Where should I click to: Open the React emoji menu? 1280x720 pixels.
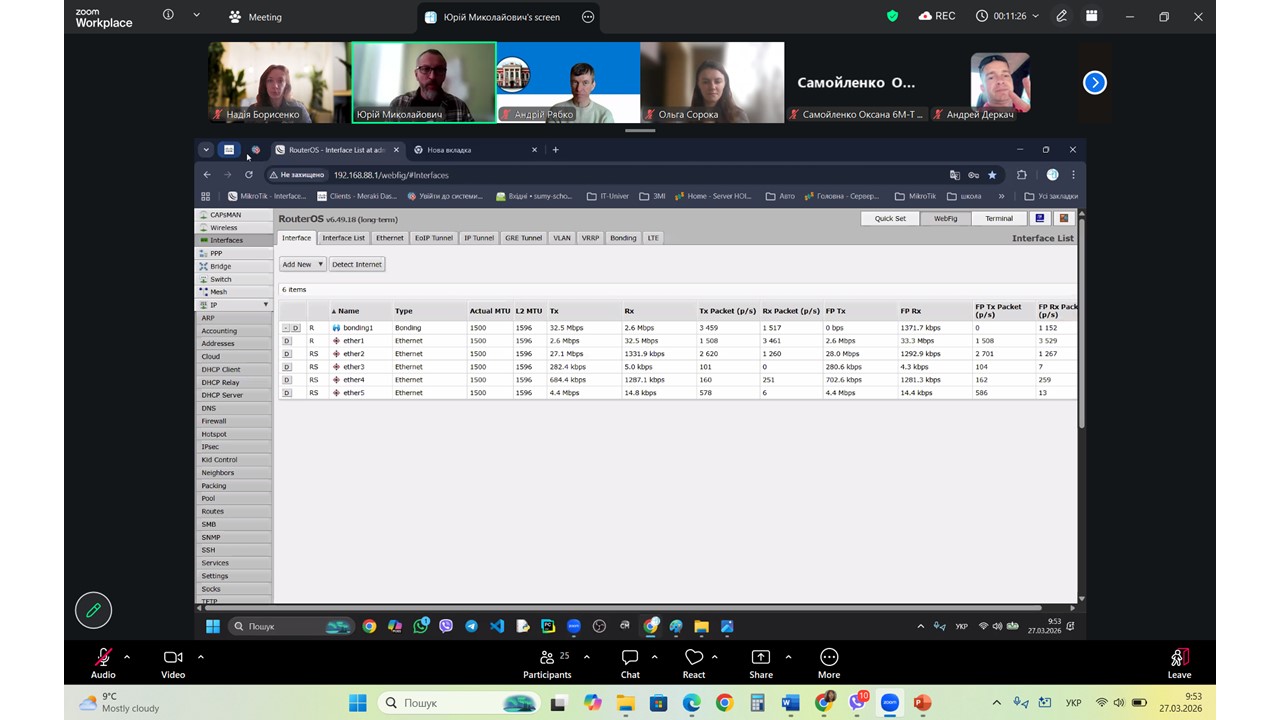[x=694, y=662]
